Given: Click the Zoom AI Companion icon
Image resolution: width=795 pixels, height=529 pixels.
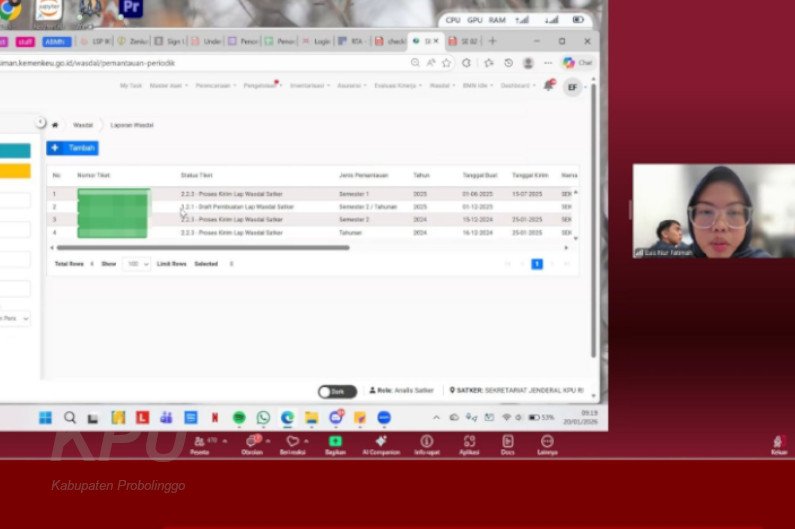Looking at the screenshot, I should pos(380,441).
